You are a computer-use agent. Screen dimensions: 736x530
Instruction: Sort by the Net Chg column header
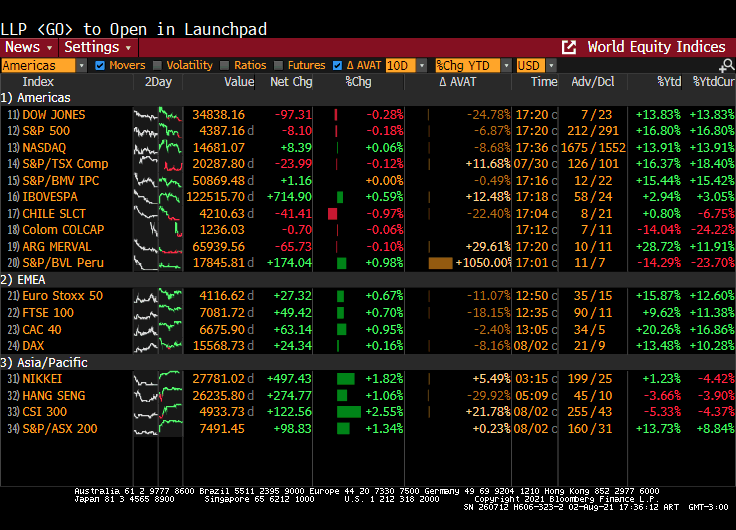(291, 82)
